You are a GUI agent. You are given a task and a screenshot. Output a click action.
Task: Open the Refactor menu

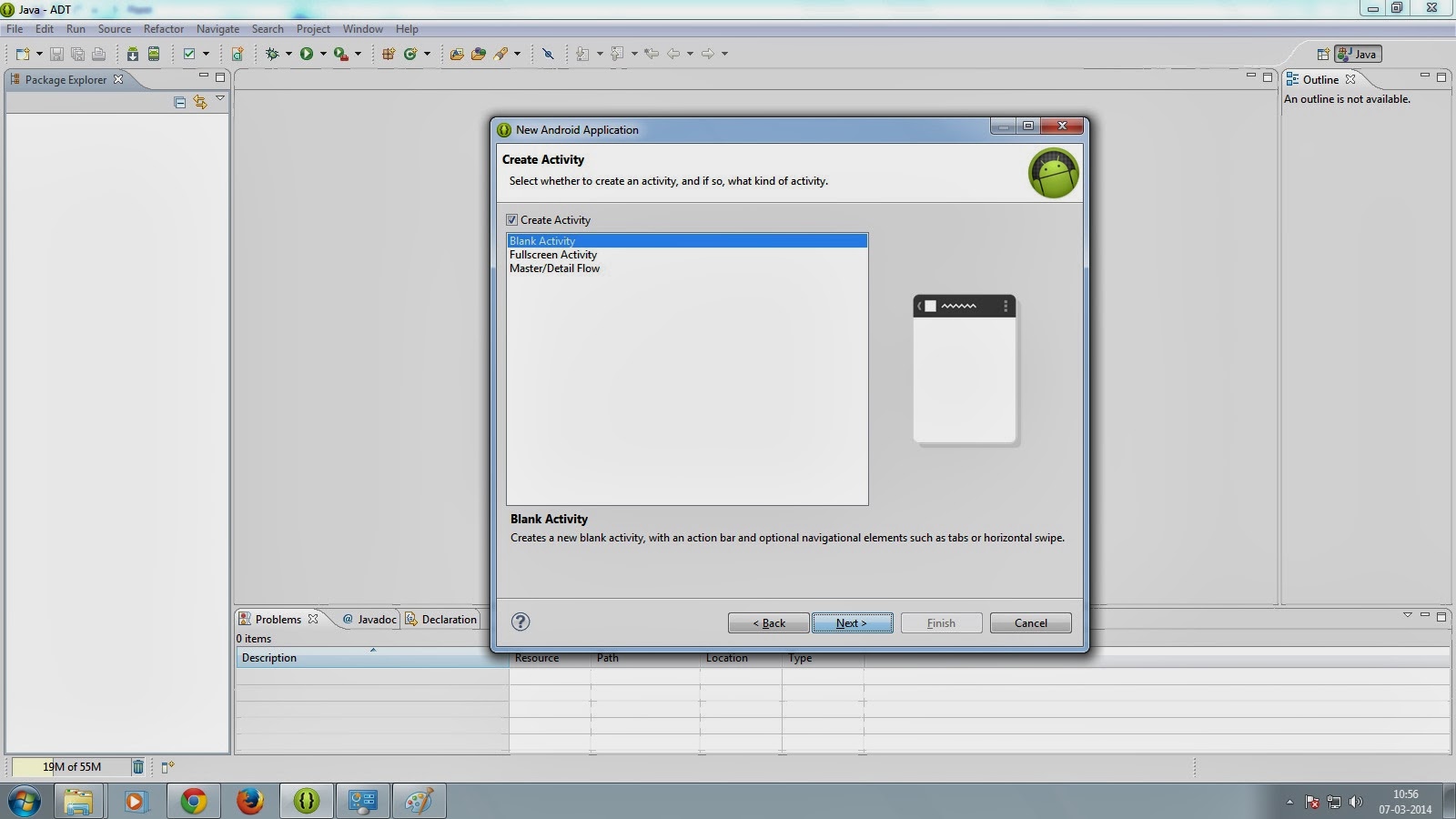click(x=164, y=29)
